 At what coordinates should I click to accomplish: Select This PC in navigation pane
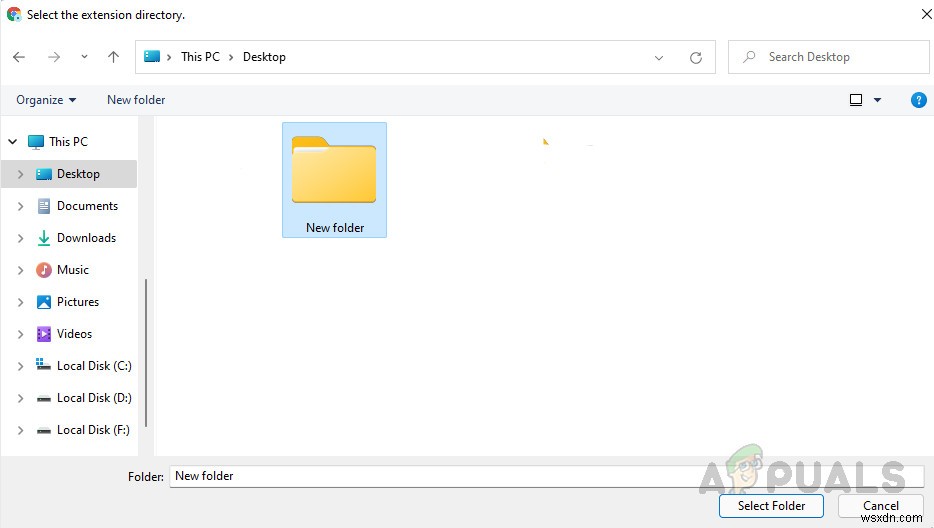coord(68,142)
